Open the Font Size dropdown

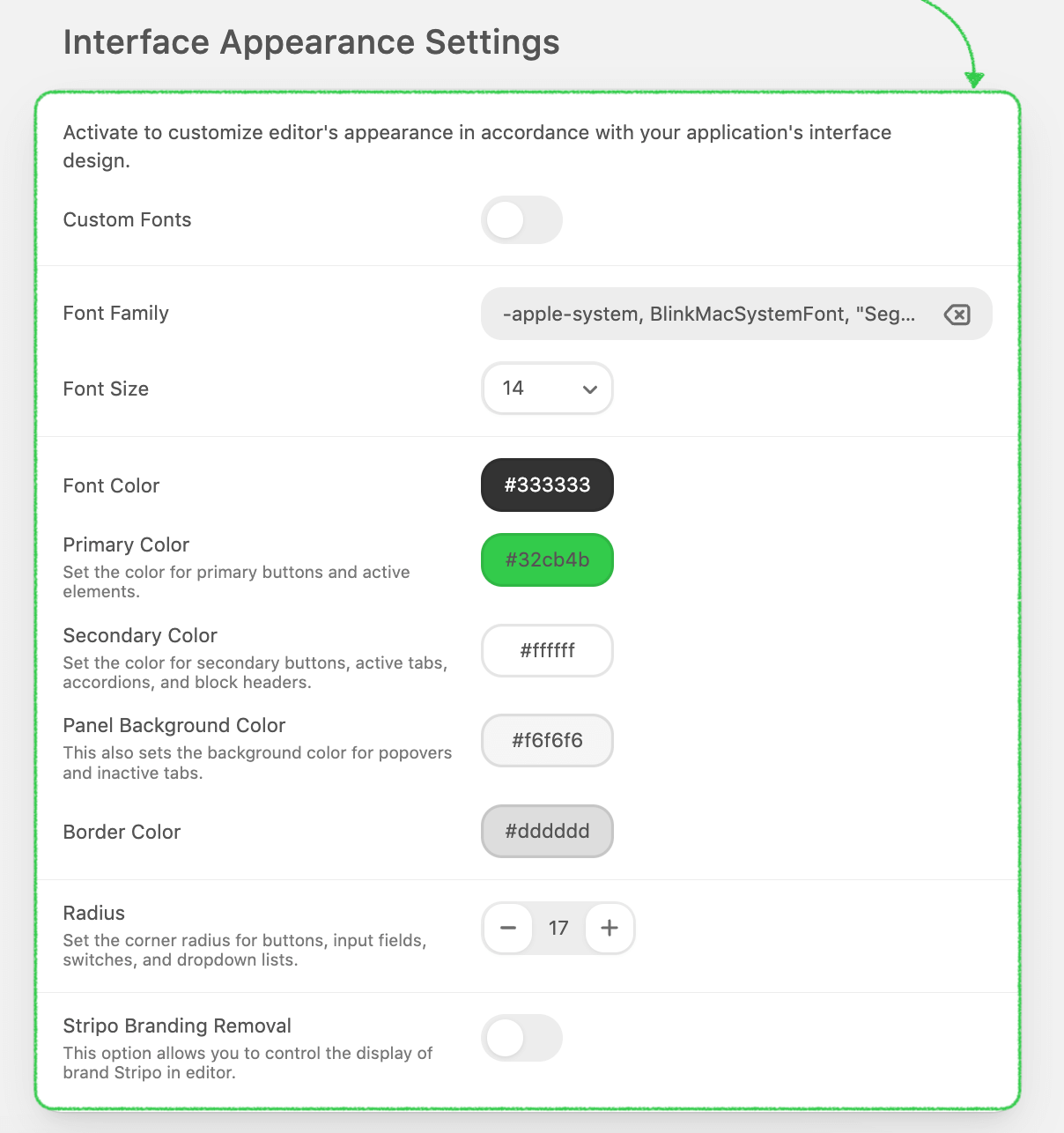tap(547, 389)
